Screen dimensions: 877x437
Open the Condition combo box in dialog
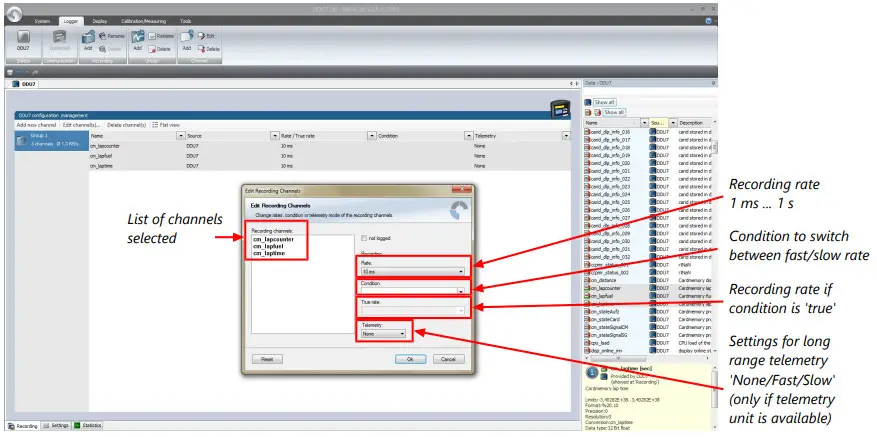coord(413,291)
